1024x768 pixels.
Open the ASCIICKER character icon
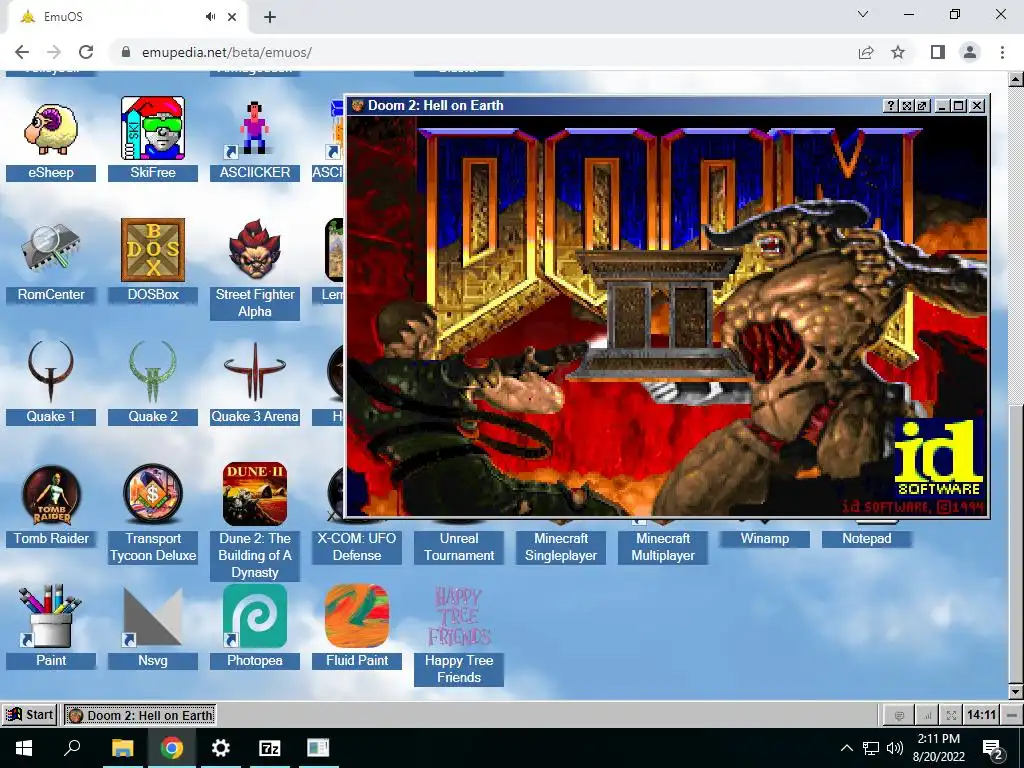point(254,128)
